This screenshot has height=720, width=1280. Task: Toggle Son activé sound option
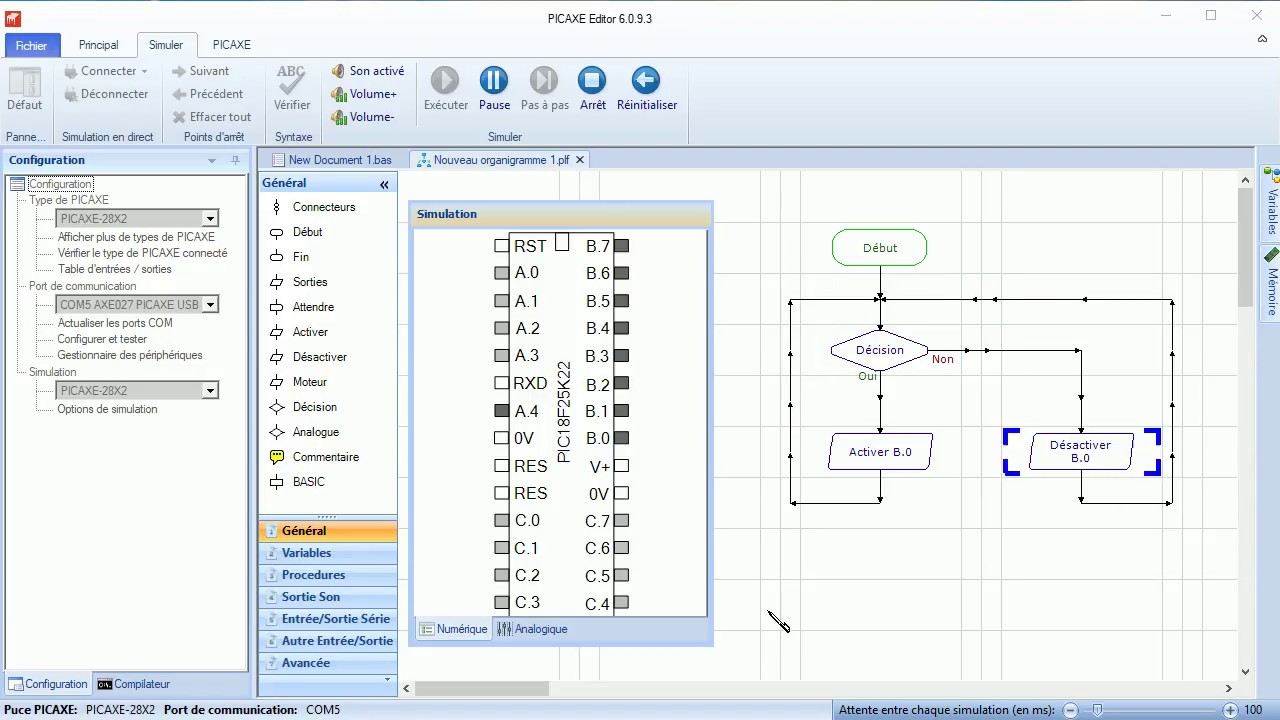click(x=368, y=71)
